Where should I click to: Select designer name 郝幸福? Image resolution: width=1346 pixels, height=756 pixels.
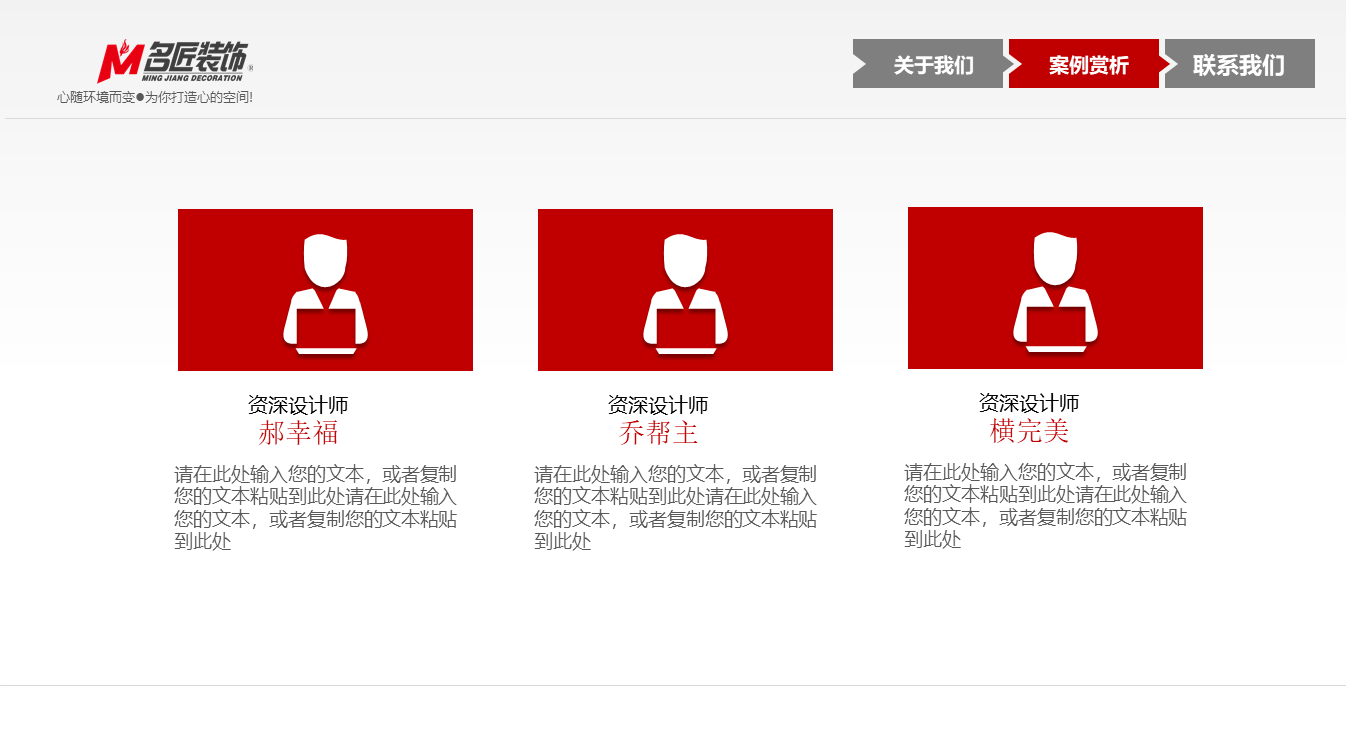pos(298,433)
